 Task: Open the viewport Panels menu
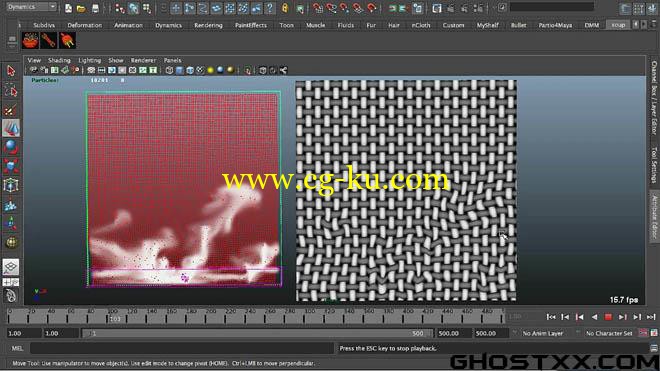pos(173,60)
